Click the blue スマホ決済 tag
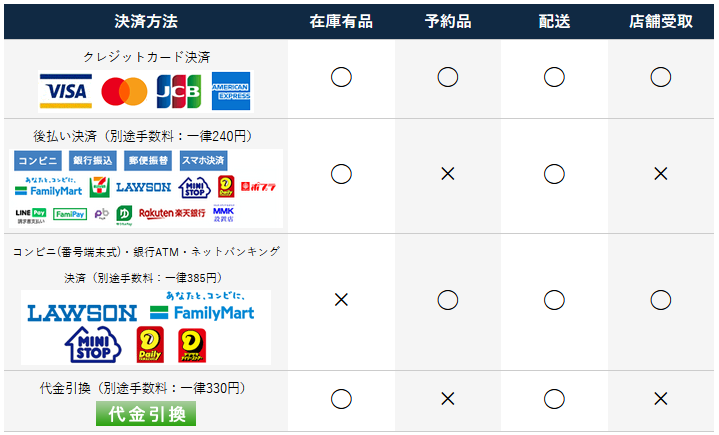Image resolution: width=719 pixels, height=435 pixels. 203,160
